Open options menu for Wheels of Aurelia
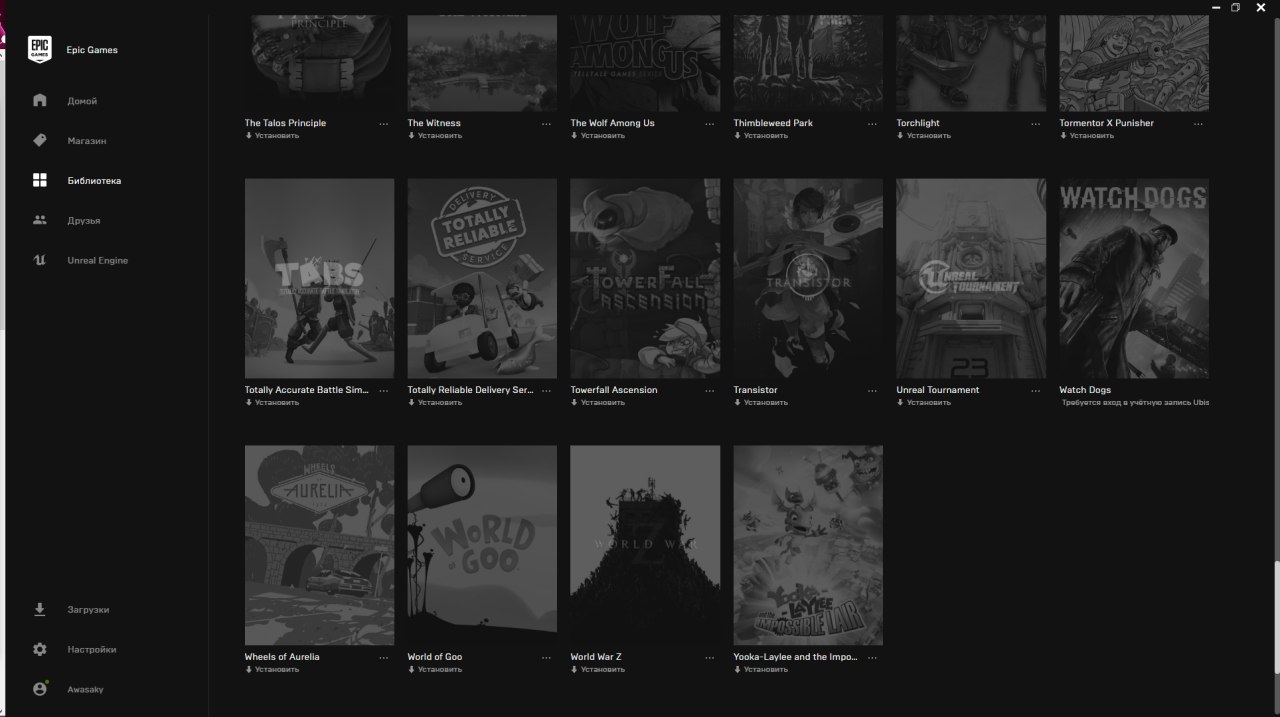The height and width of the screenshot is (717, 1280). pyautogui.click(x=384, y=658)
